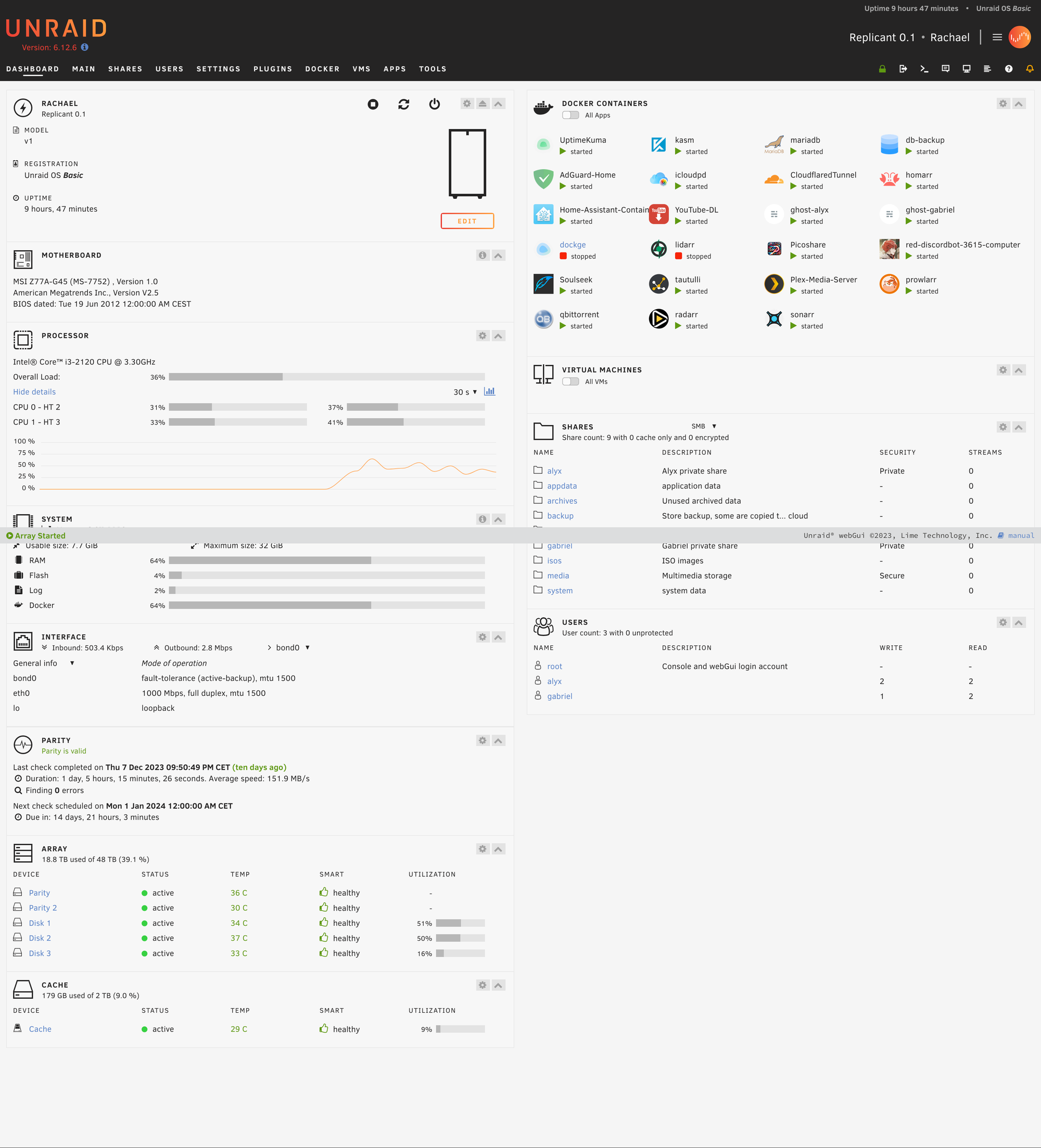Image resolution: width=1041 pixels, height=1148 pixels.
Task: Toggle the All VMs switch
Action: pos(570,381)
